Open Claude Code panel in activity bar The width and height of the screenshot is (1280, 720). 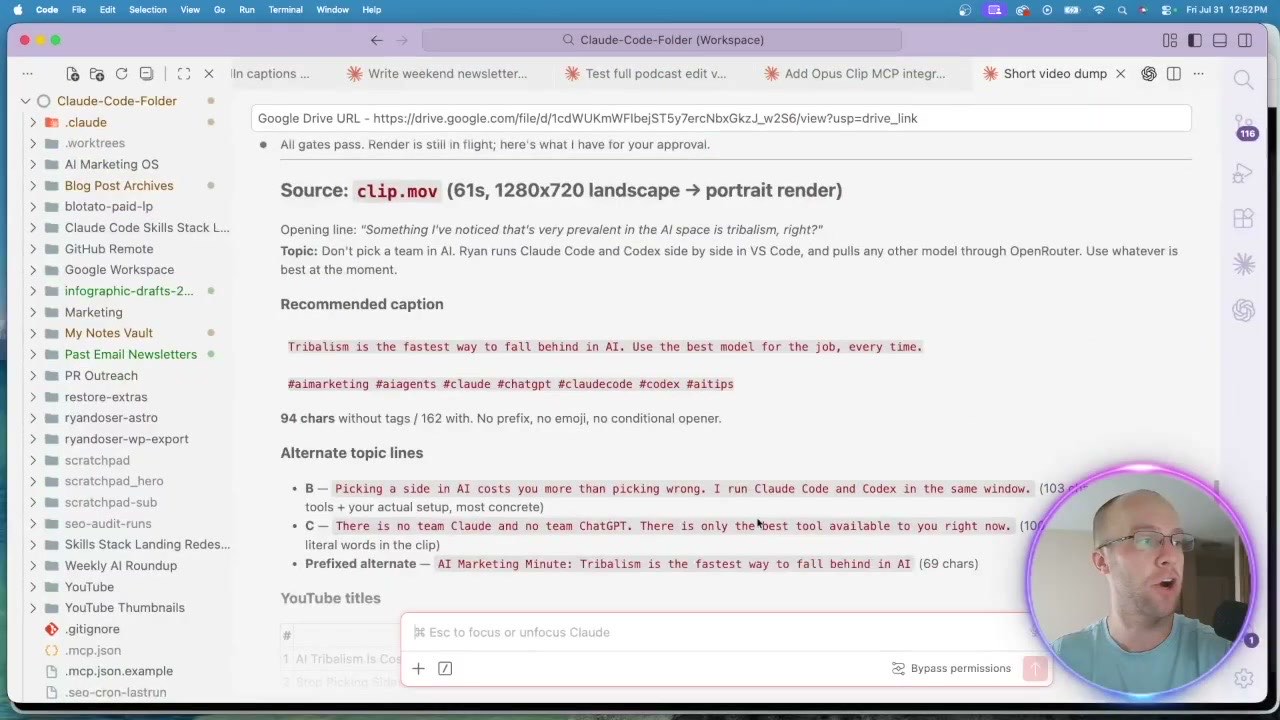coord(1243,264)
